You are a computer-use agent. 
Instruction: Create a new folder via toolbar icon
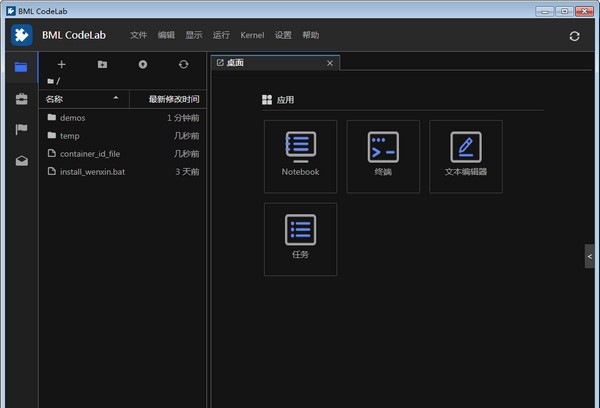102,64
